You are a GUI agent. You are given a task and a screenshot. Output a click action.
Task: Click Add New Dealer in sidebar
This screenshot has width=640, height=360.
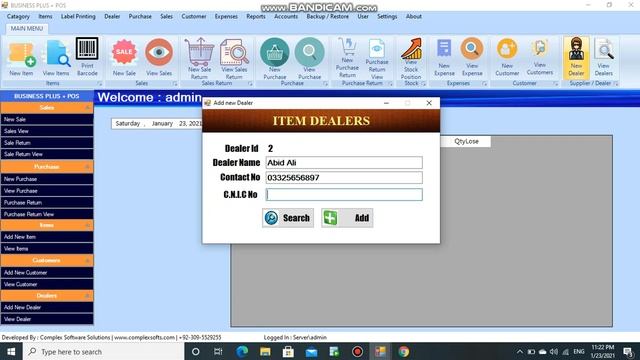[x=47, y=307]
